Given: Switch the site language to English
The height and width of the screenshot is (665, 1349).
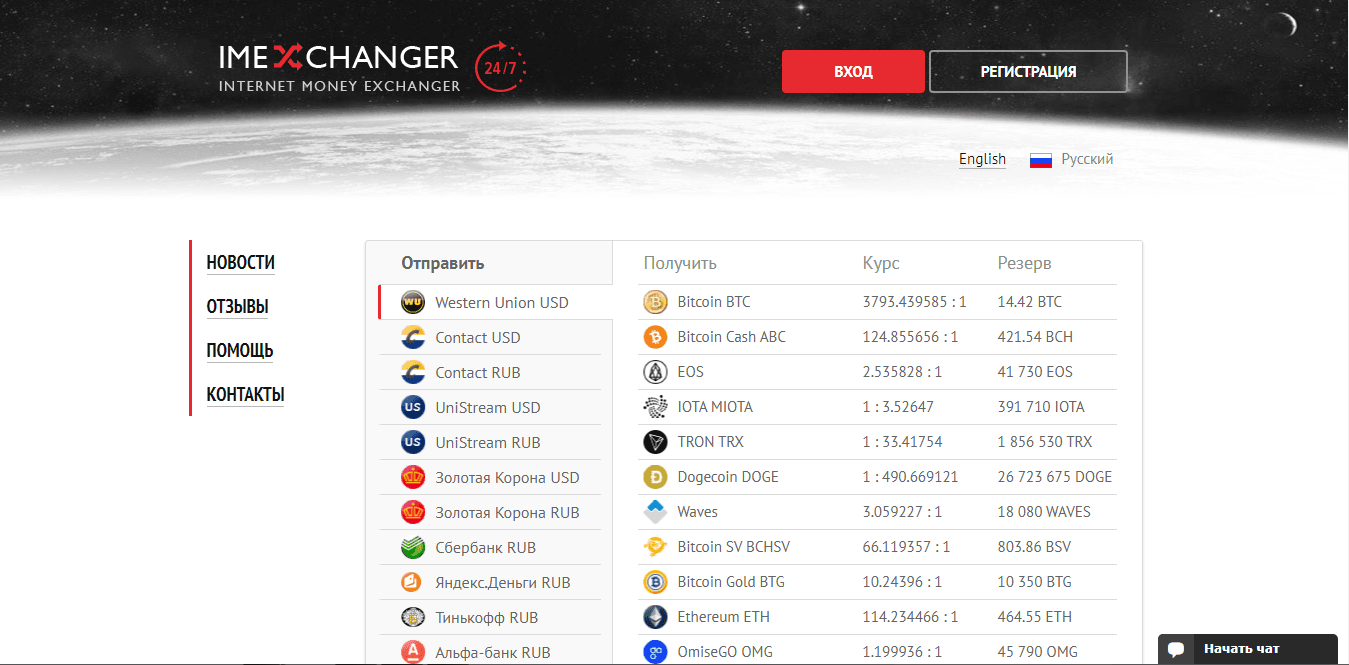Looking at the screenshot, I should 981,158.
